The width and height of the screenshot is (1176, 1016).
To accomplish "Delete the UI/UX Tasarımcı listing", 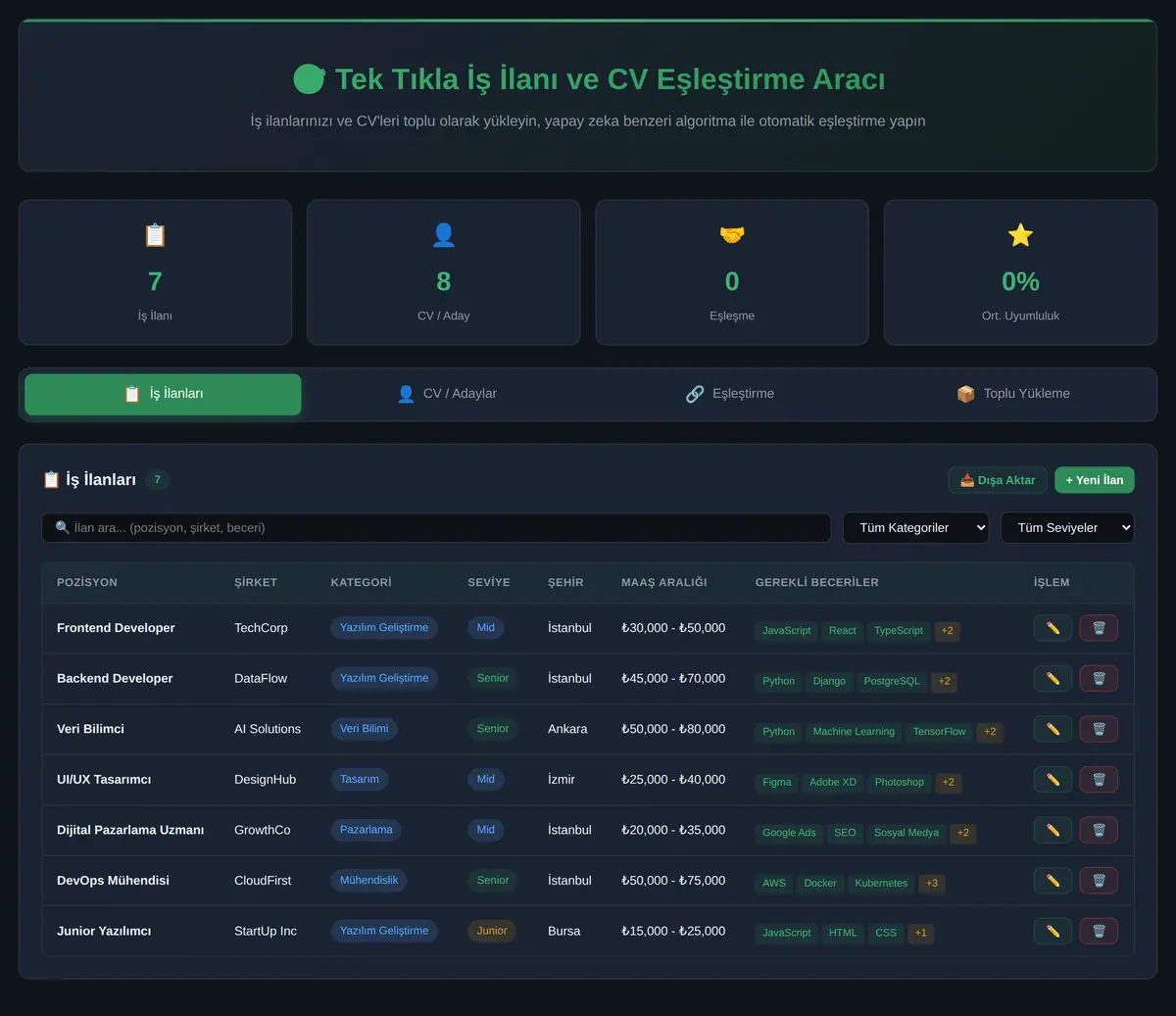I will pyautogui.click(x=1099, y=780).
